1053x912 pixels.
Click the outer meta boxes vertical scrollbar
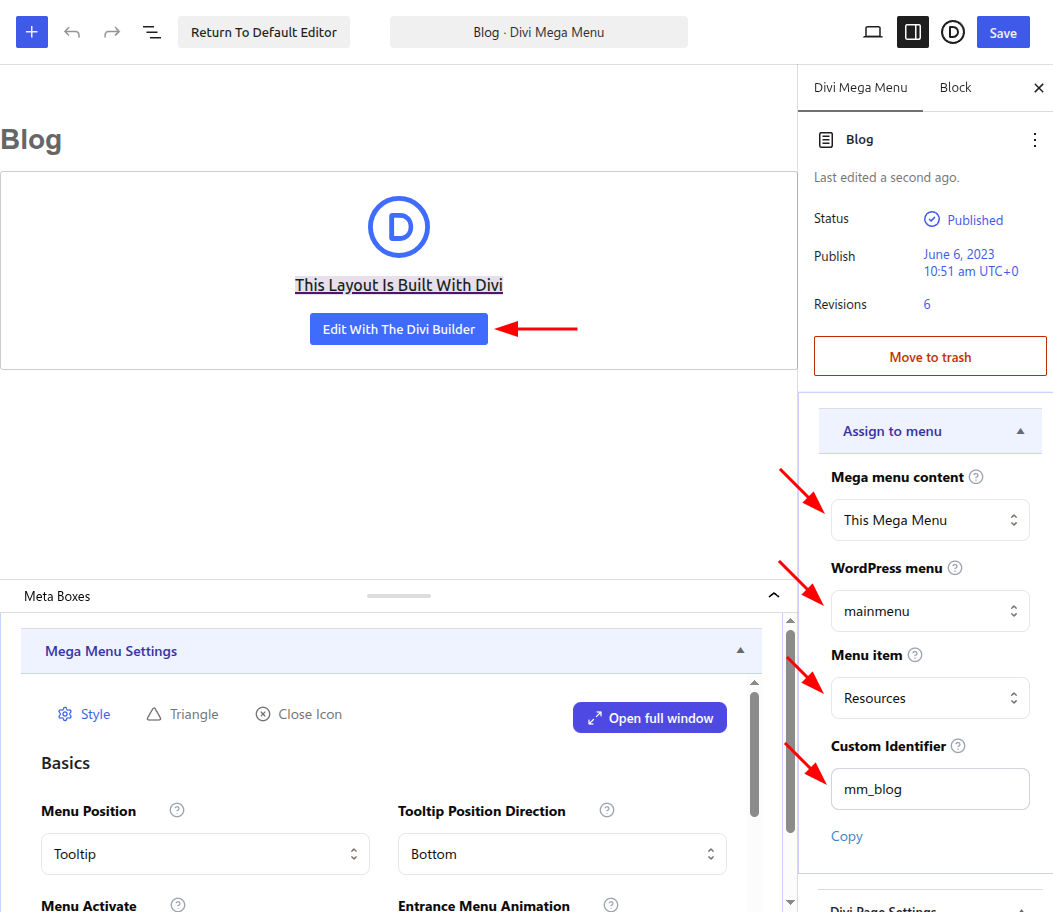coord(790,731)
